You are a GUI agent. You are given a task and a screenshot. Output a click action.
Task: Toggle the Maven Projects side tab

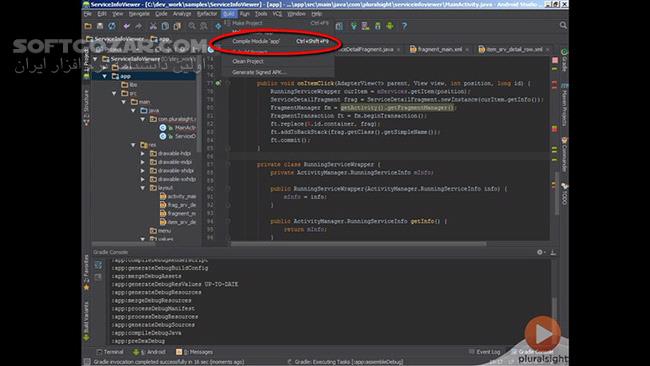tap(564, 106)
